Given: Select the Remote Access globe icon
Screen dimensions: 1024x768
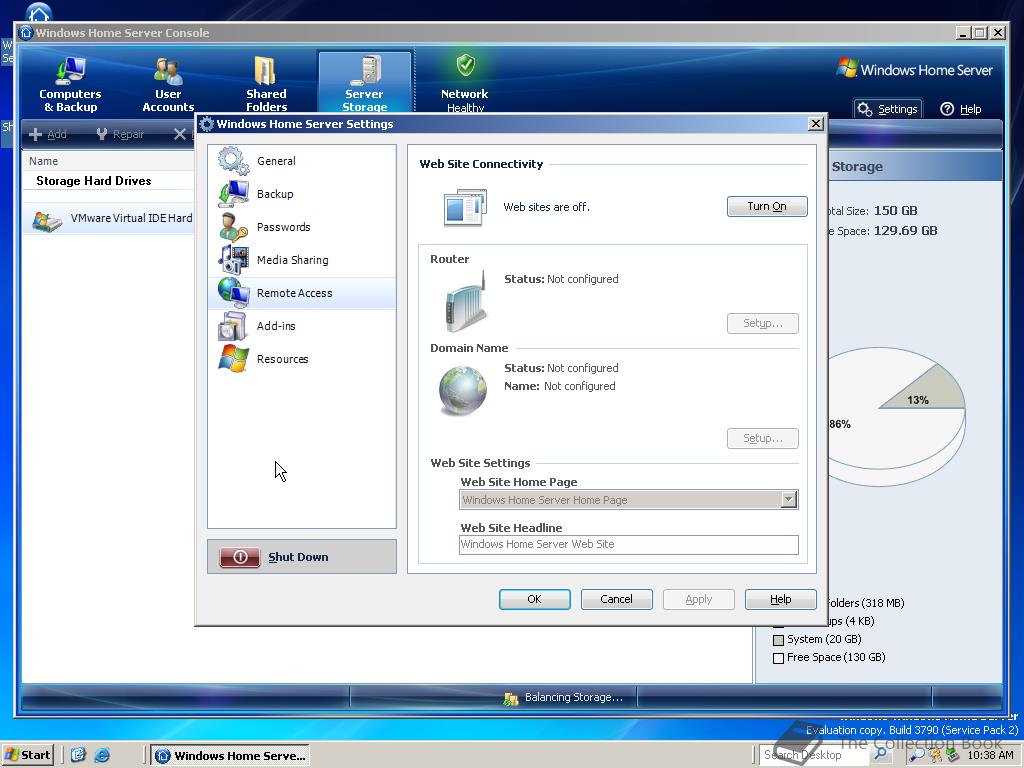Looking at the screenshot, I should [233, 293].
